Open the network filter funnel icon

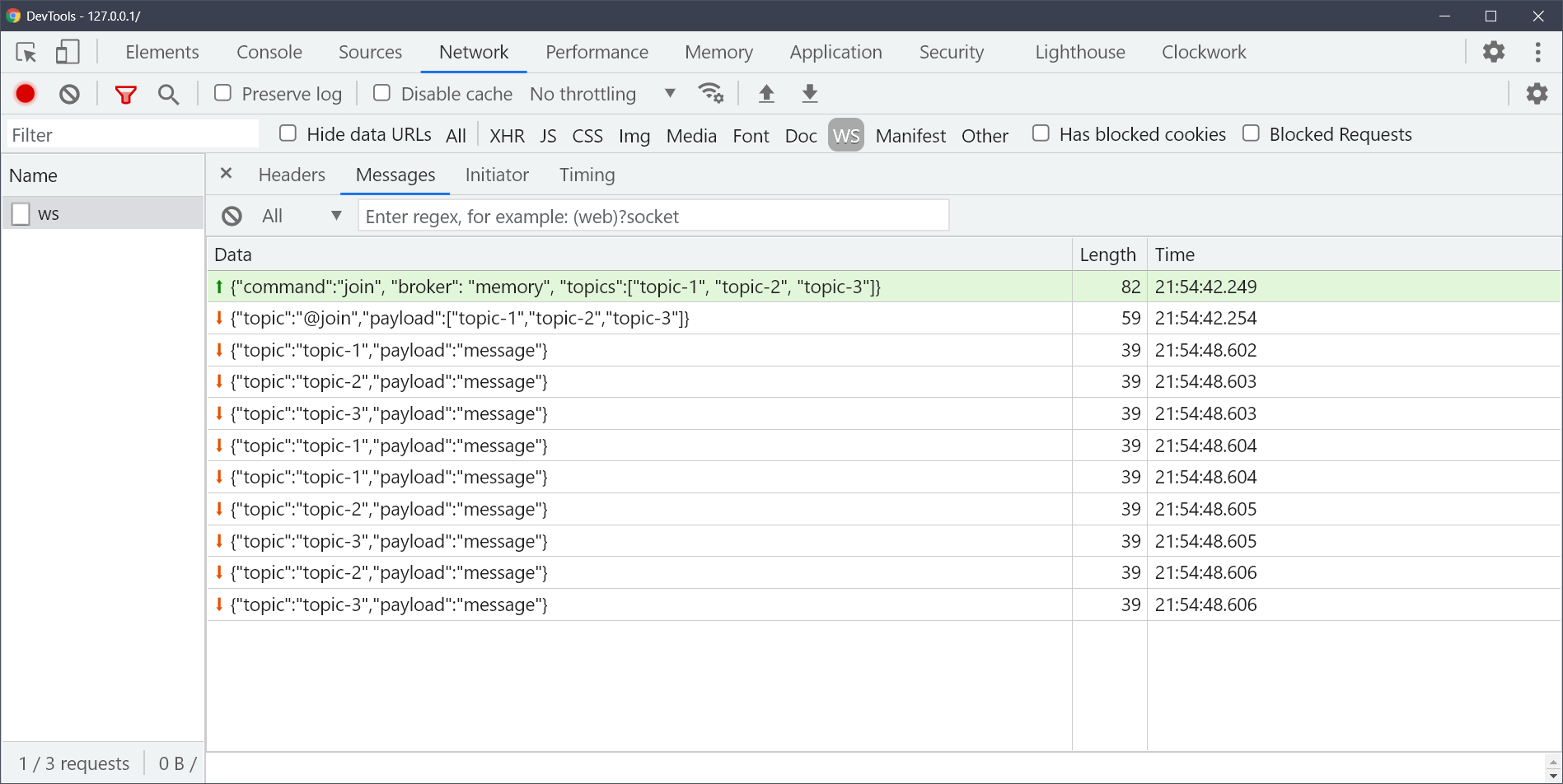pyautogui.click(x=124, y=93)
